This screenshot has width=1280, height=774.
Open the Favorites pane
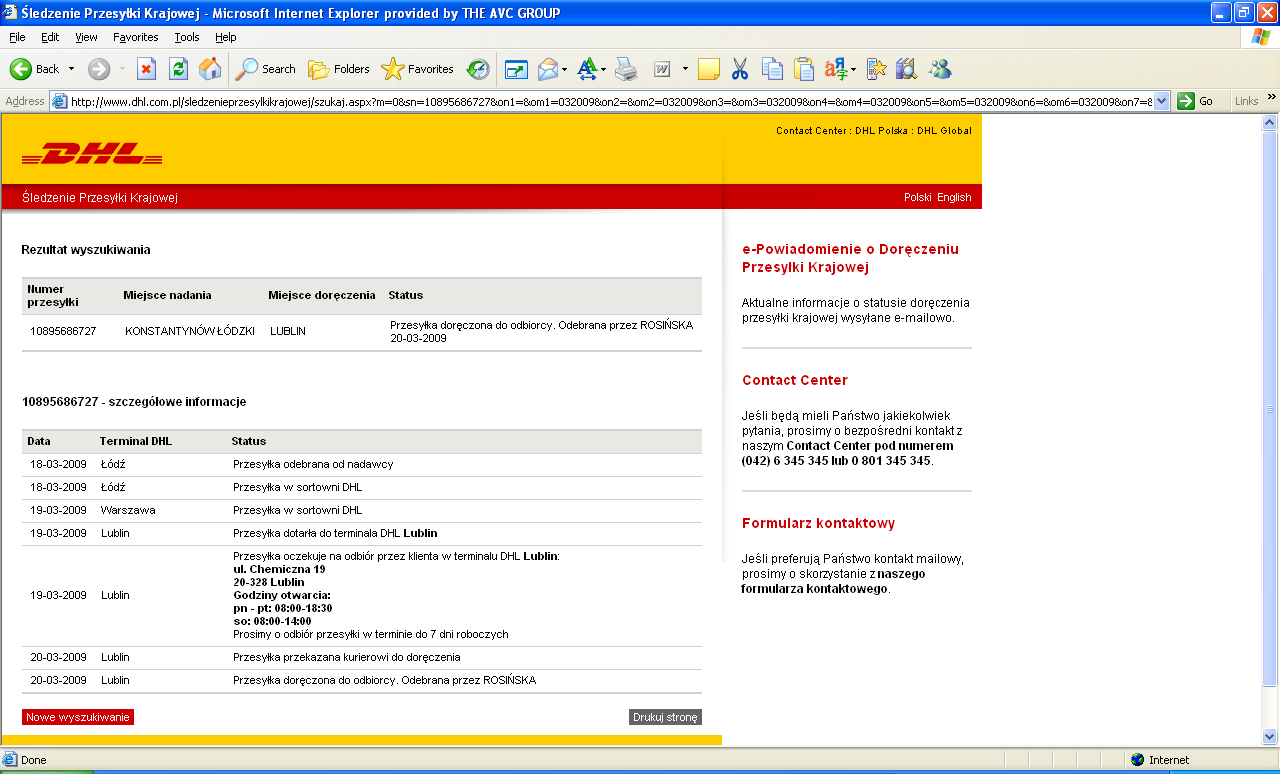418,69
